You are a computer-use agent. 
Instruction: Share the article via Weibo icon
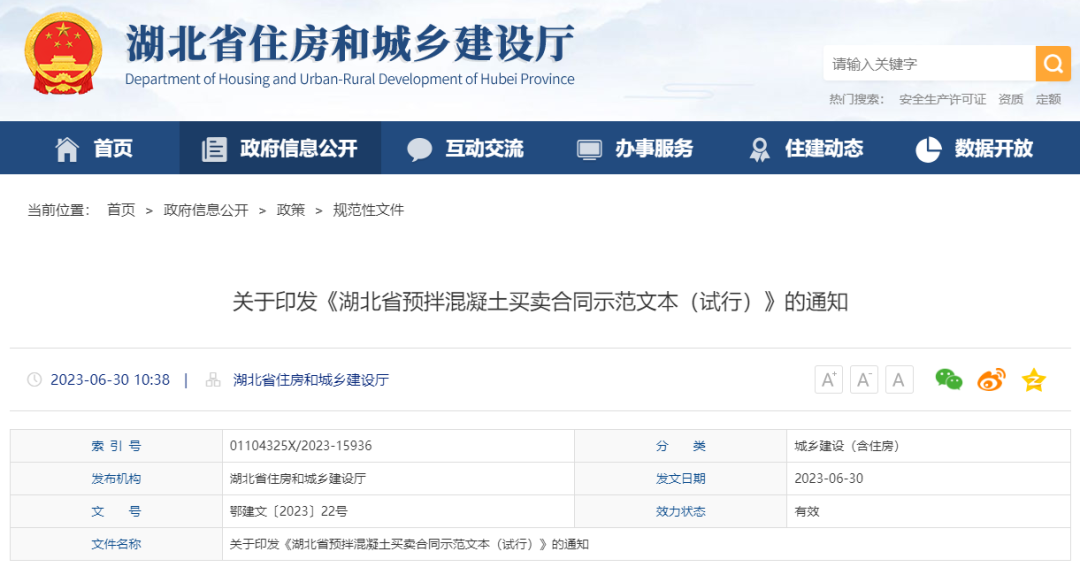[991, 379]
